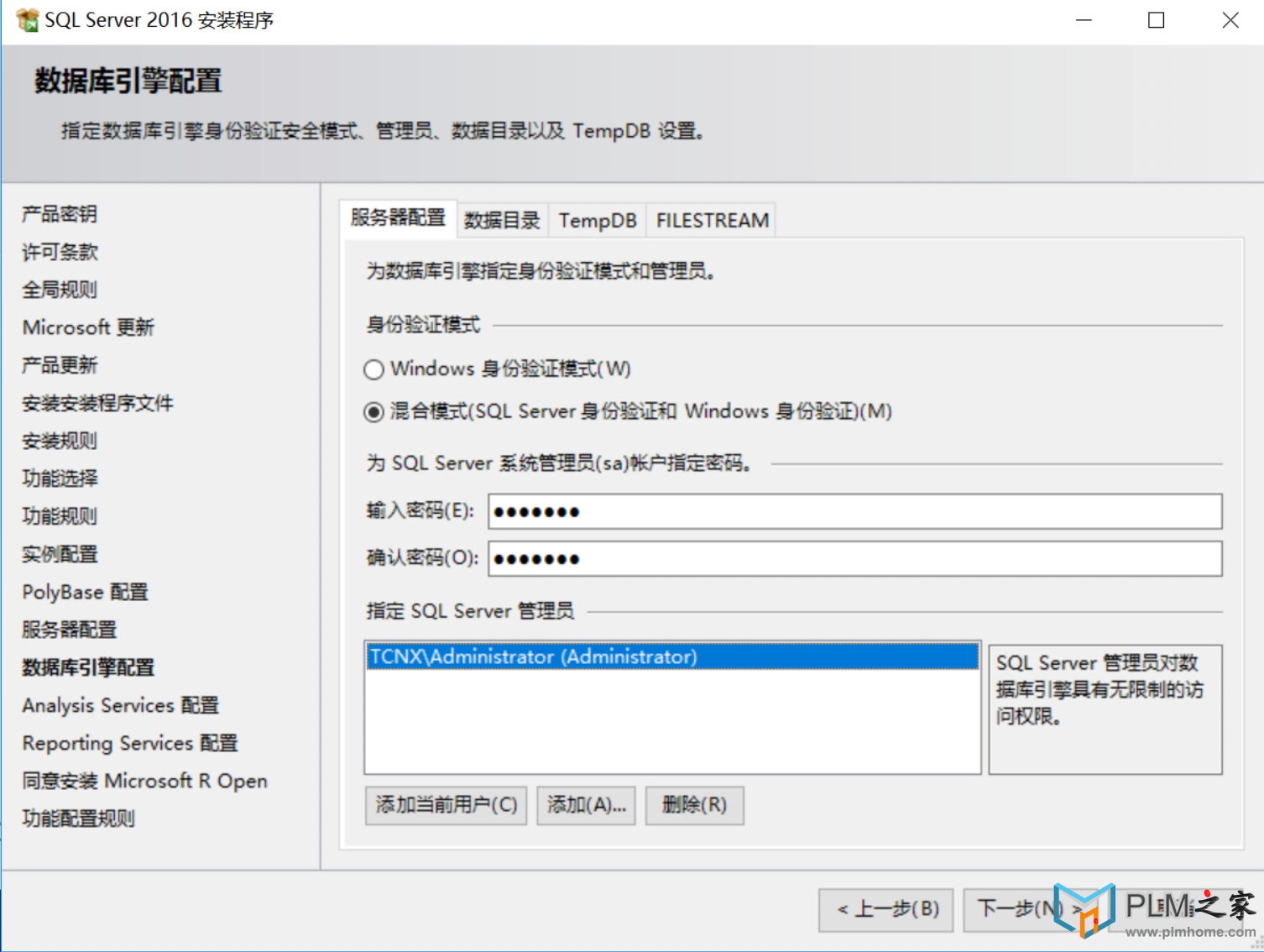Screen dimensions: 1264x952
Task: Select TCNX\Administrator in administrators list
Action: point(672,656)
